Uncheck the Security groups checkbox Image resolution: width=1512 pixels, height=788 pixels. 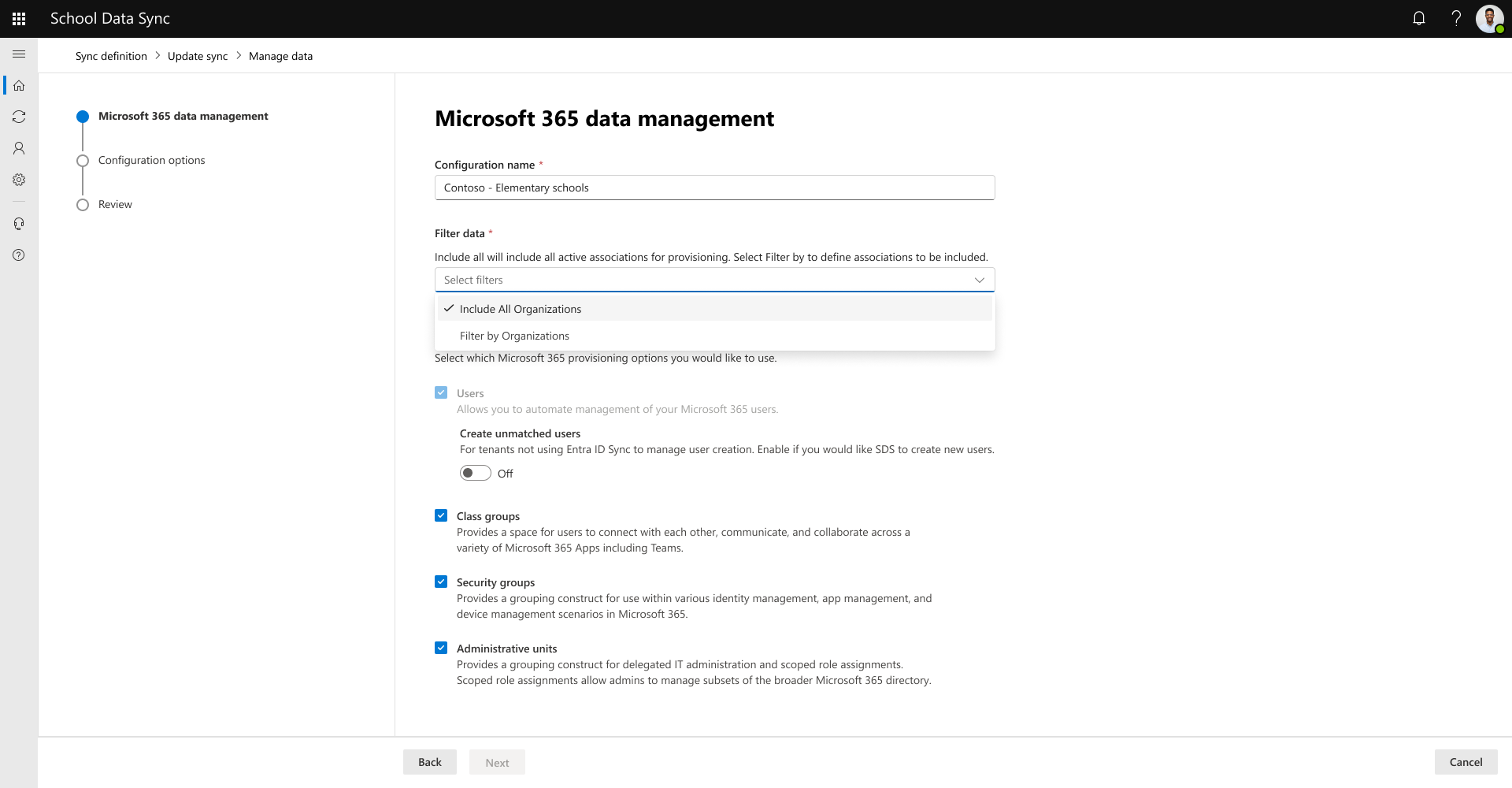(x=441, y=582)
